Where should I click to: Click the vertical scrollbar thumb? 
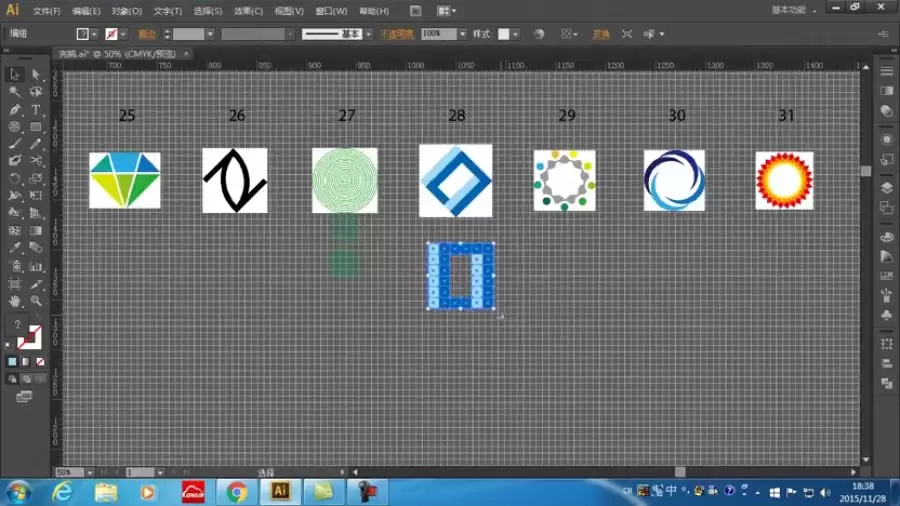866,171
